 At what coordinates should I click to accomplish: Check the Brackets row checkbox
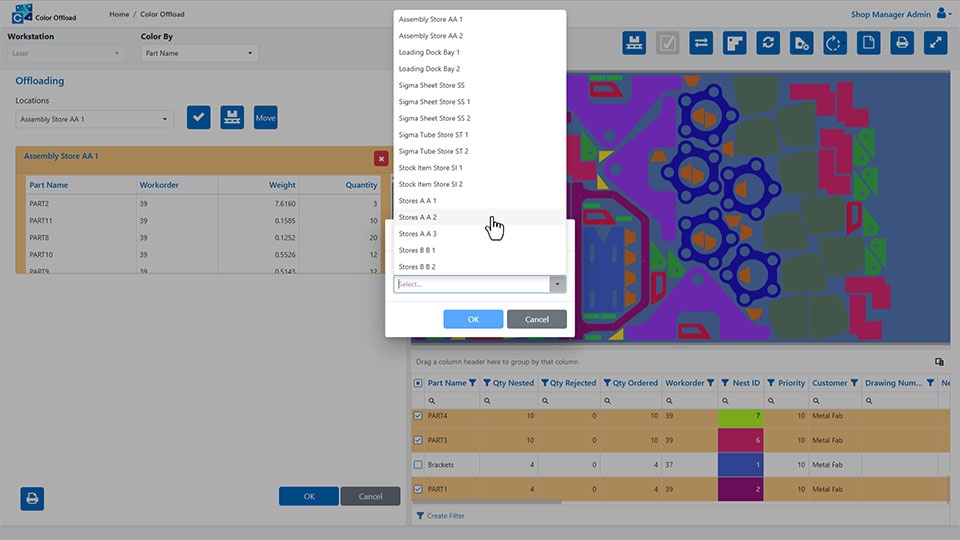tap(418, 465)
